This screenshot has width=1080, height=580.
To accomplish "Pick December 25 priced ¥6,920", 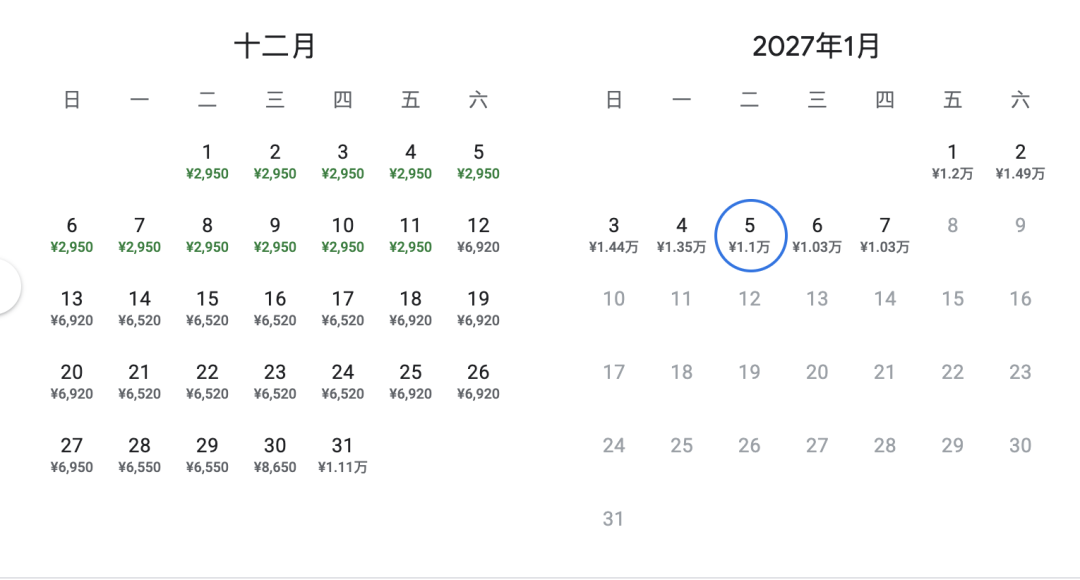I will [411, 381].
